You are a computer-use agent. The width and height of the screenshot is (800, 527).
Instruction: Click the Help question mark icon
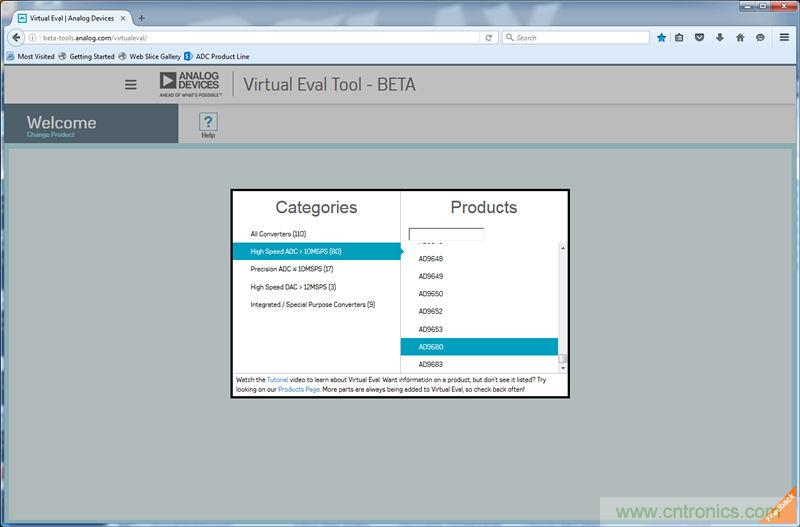[208, 122]
